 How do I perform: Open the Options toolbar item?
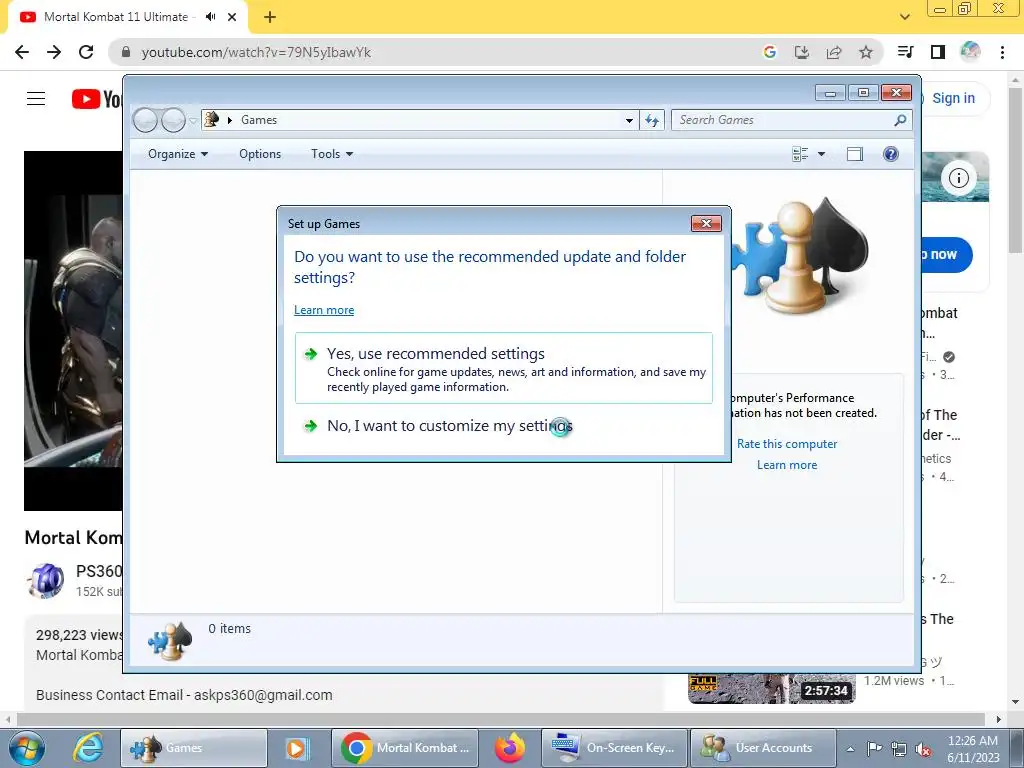[260, 154]
